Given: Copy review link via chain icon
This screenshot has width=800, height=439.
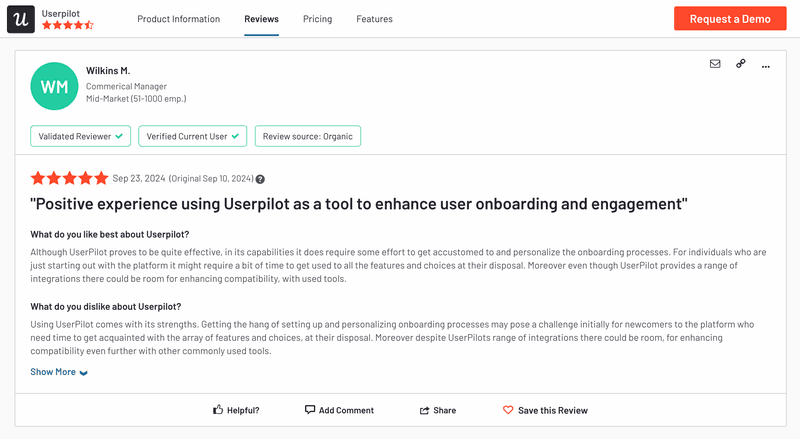Looking at the screenshot, I should tap(741, 64).
